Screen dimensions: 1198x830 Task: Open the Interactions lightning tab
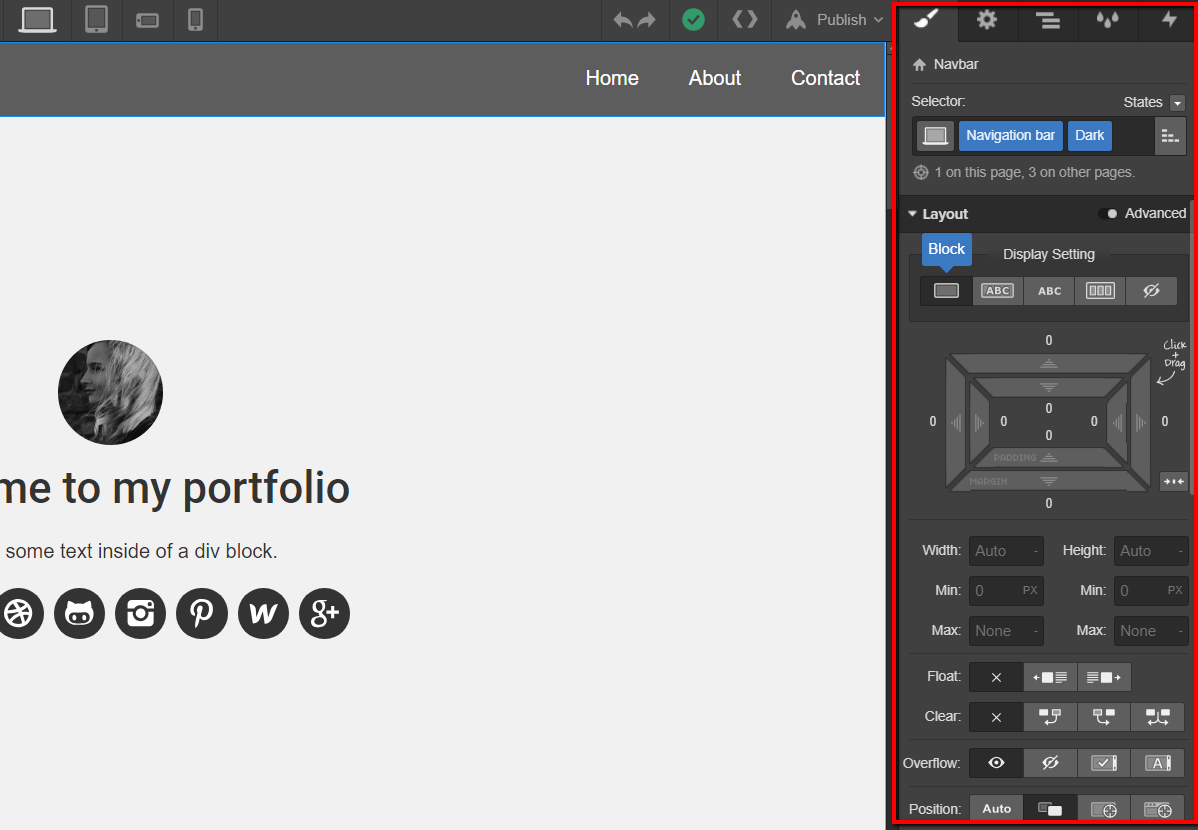[1168, 20]
